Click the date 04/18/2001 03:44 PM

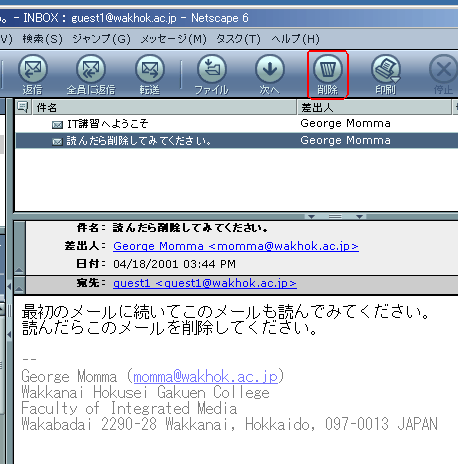[x=174, y=264]
